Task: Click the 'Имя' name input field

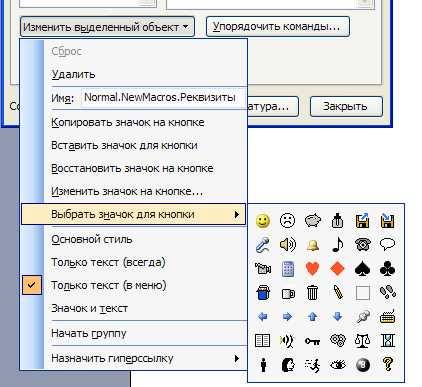Action: pyautogui.click(x=163, y=97)
